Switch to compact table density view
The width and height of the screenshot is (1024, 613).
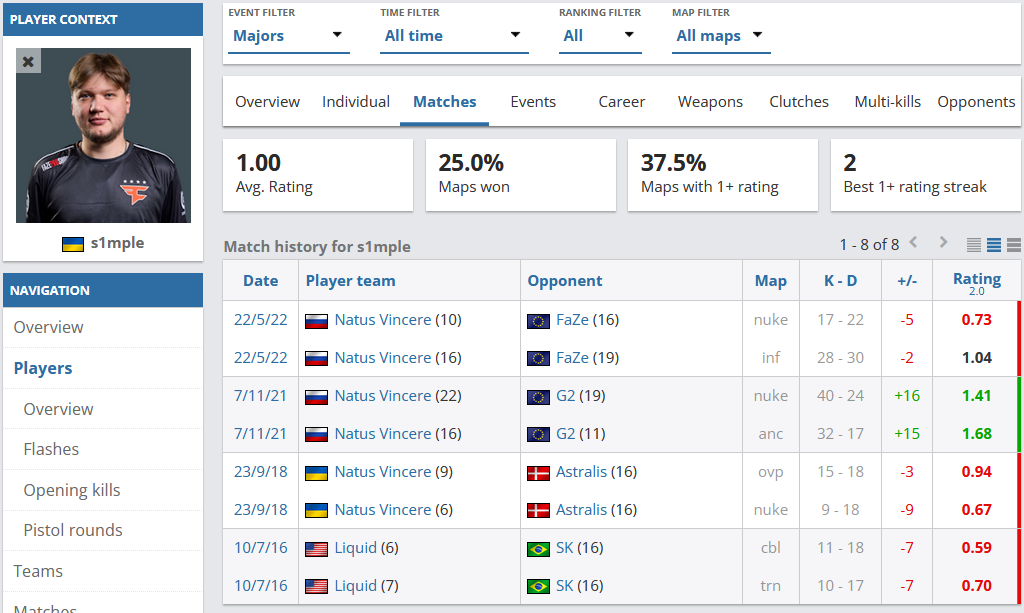point(974,245)
